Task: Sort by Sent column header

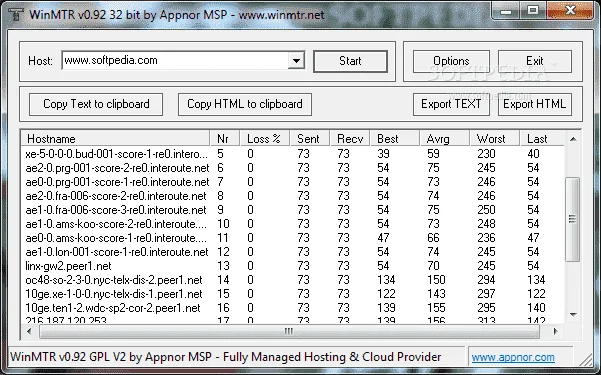Action: click(310, 138)
